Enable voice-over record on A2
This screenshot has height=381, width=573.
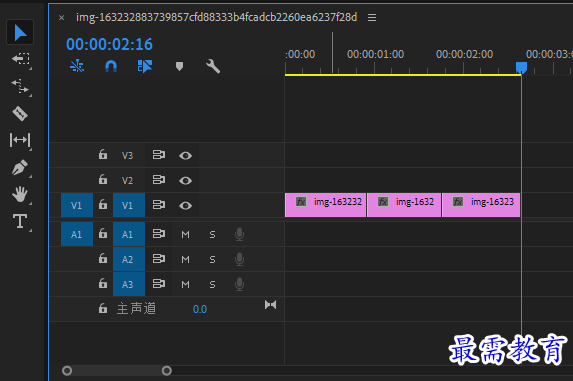pos(239,260)
